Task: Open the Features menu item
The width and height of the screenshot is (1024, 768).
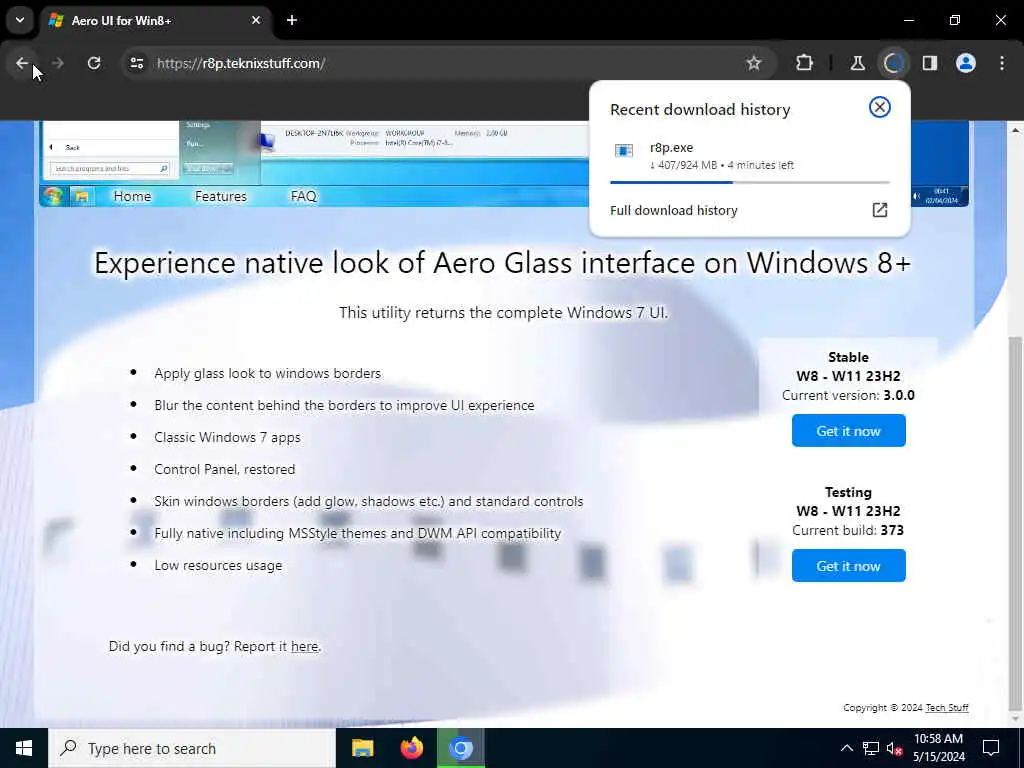Action: (221, 196)
